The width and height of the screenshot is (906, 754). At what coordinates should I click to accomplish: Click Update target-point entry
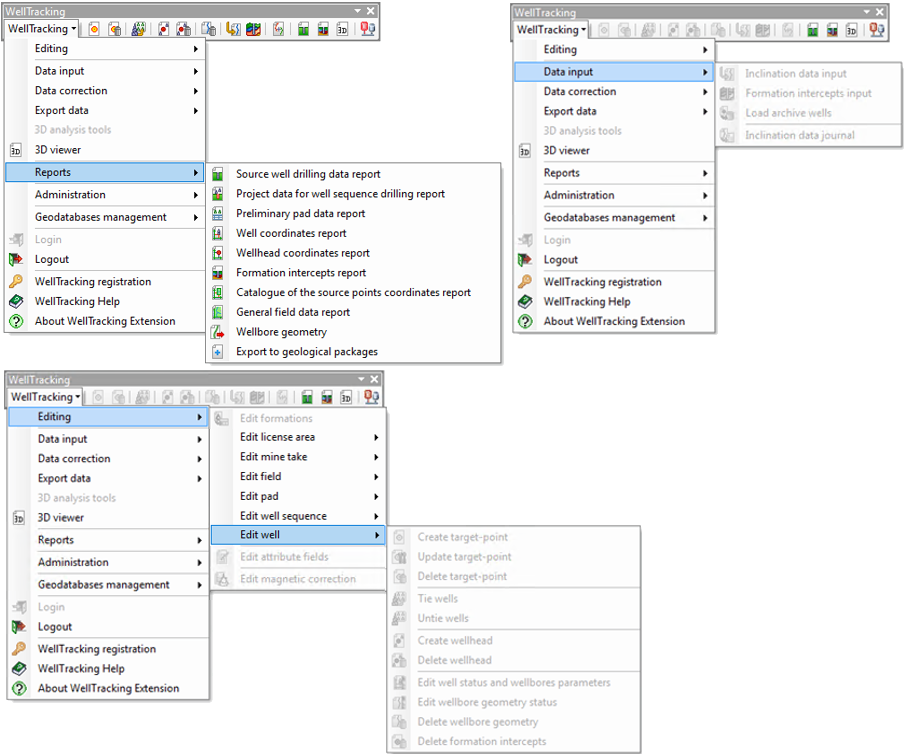coord(514,557)
